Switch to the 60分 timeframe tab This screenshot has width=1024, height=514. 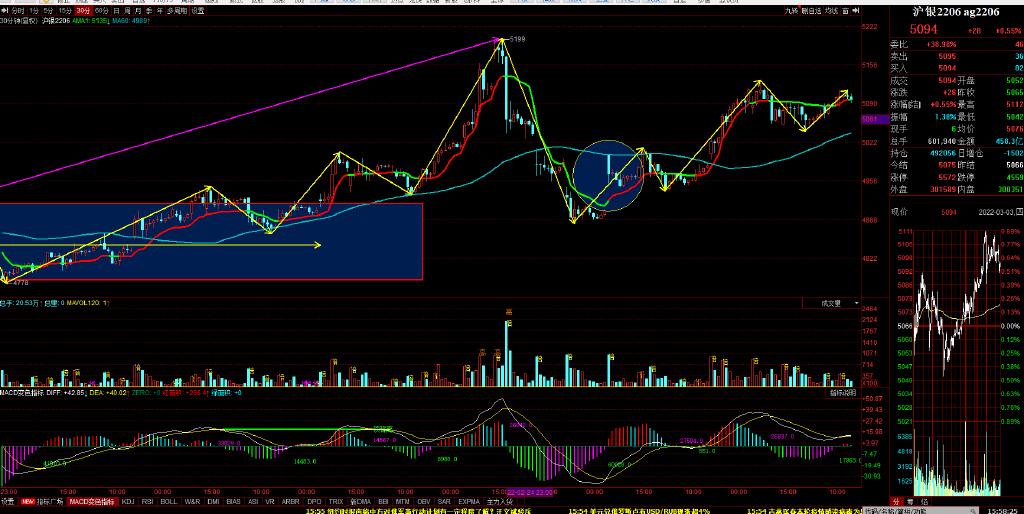click(101, 10)
